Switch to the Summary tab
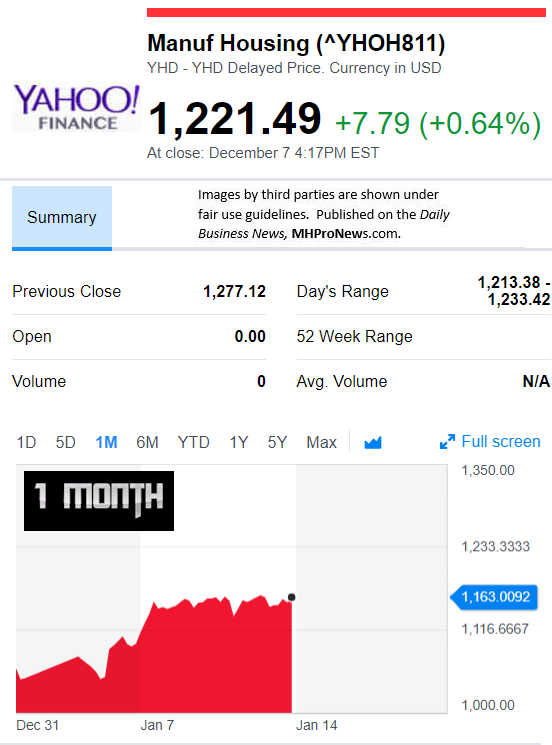Screen dimensions: 552x745 (x=62, y=218)
